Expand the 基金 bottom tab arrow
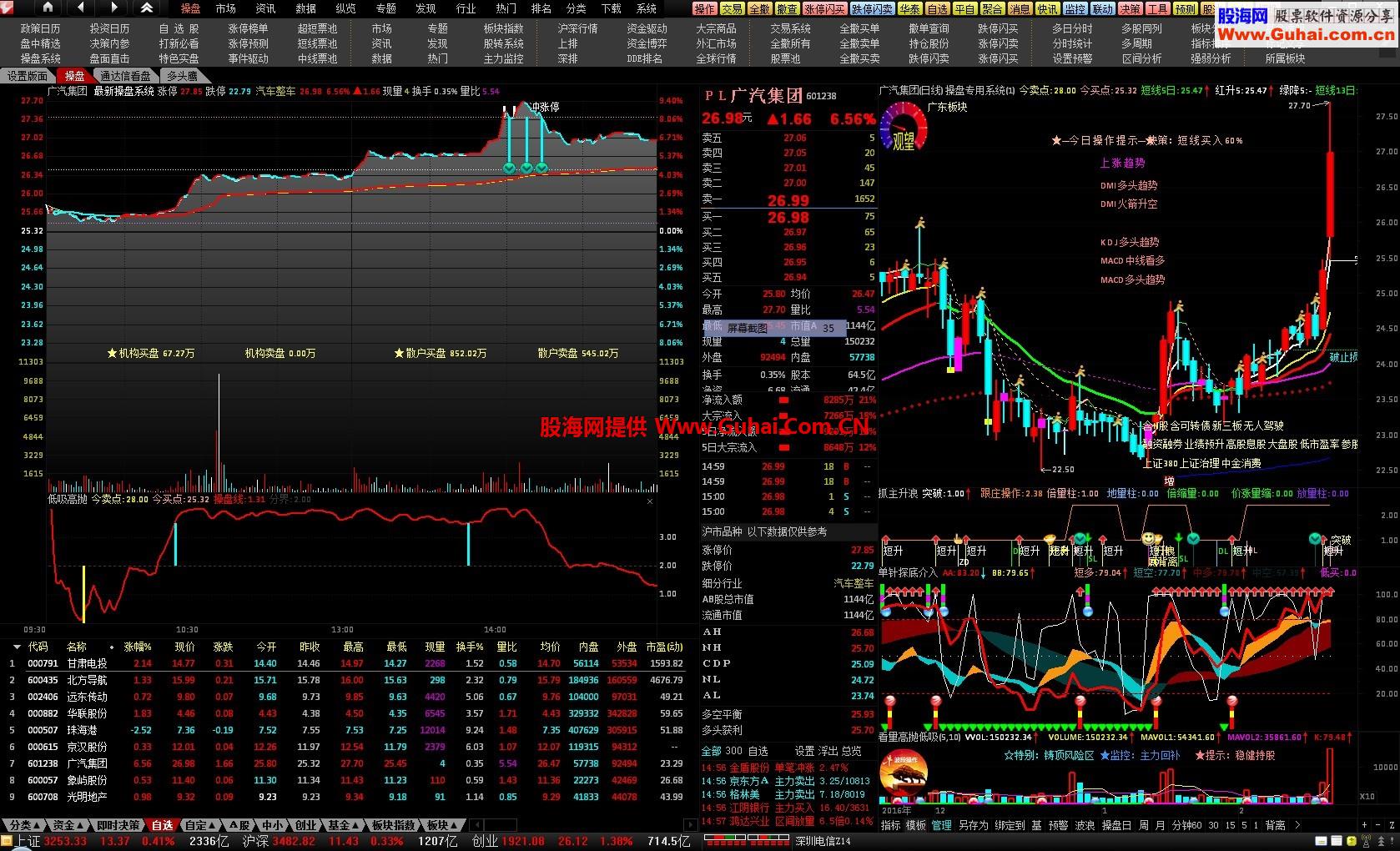 coord(355,825)
